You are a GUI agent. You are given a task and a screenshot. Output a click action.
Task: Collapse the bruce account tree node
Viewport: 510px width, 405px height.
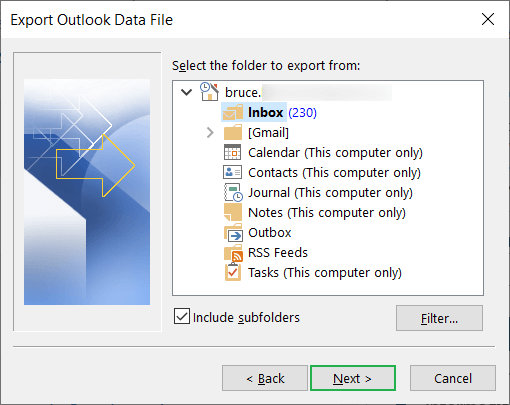[186, 92]
